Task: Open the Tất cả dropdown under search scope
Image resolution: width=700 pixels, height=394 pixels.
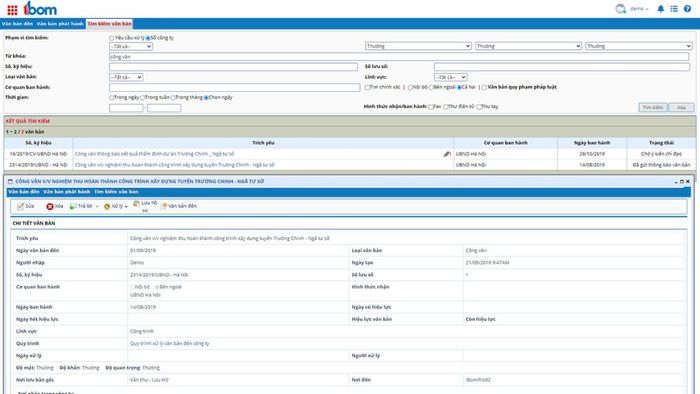Action: 131,46
